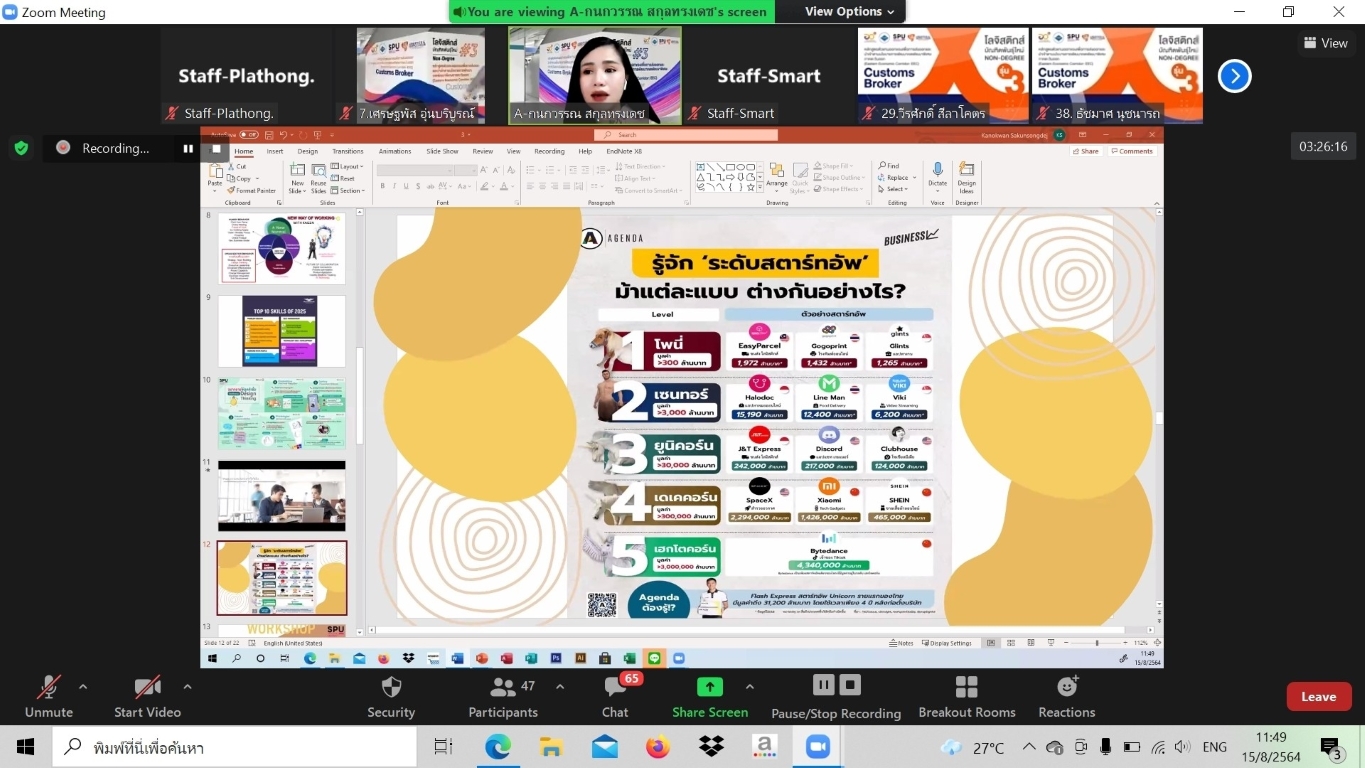Open Firefox from Windows taskbar

(657, 747)
